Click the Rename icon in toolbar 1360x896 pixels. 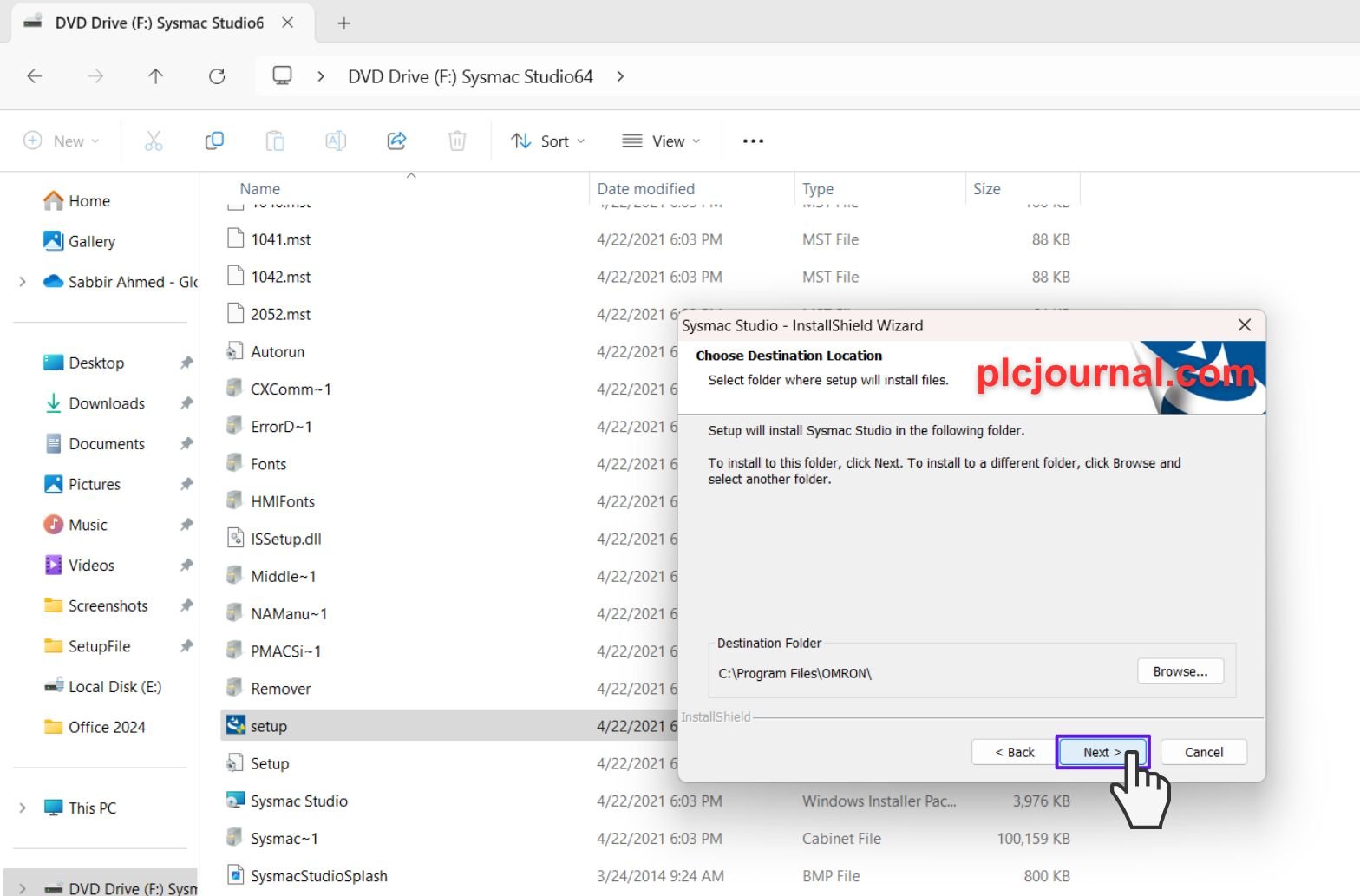point(336,141)
